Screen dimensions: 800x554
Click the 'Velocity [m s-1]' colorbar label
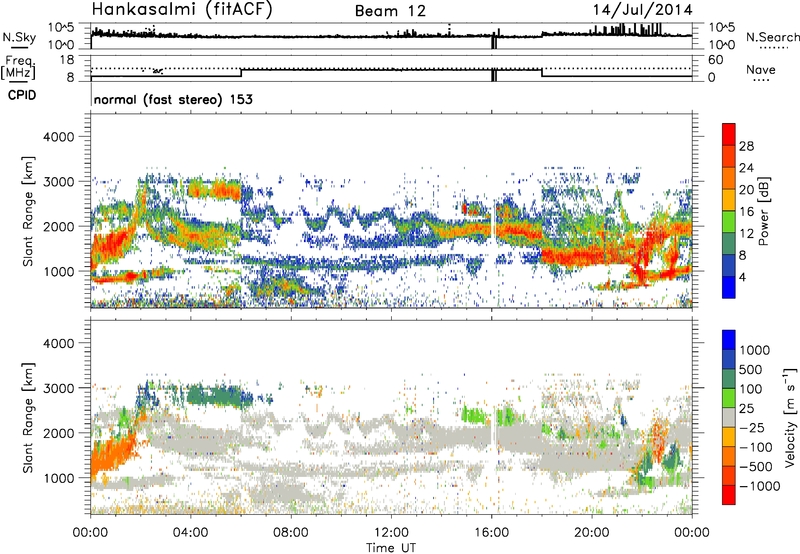[790, 417]
